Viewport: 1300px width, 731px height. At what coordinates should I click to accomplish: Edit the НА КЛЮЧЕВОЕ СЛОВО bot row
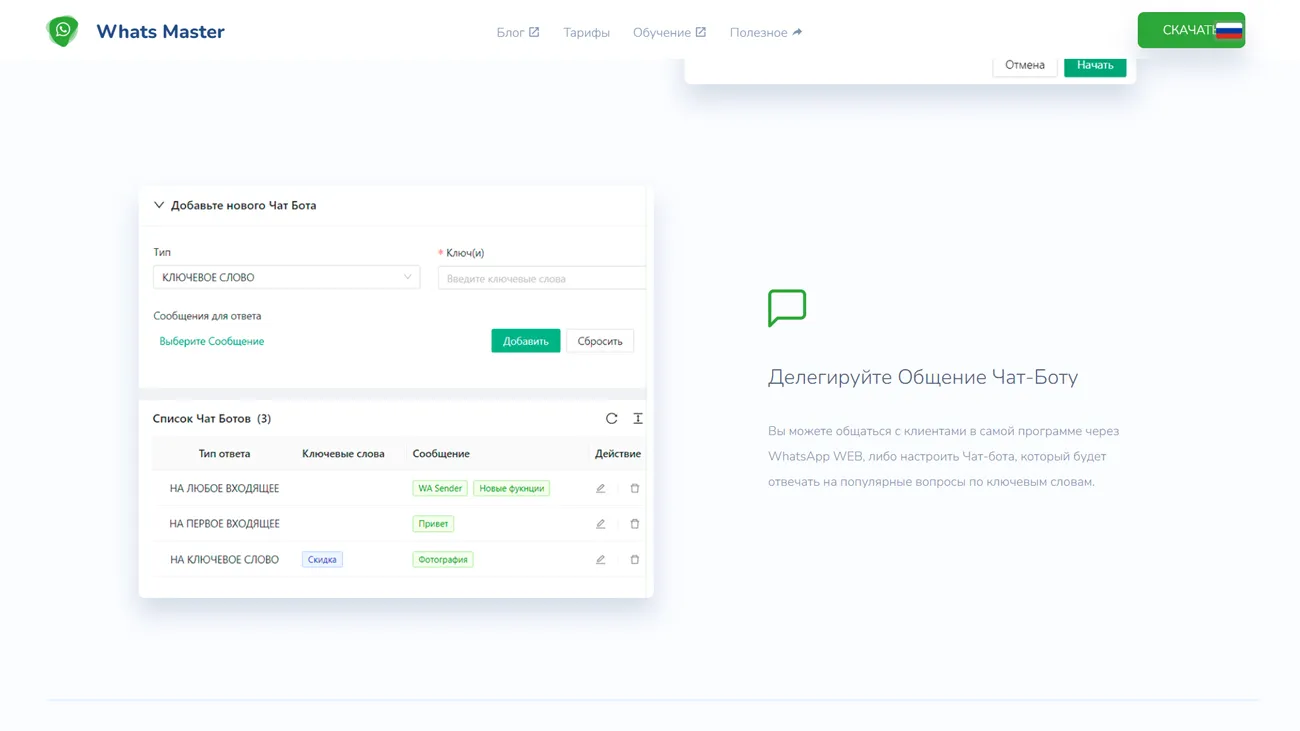tap(600, 560)
